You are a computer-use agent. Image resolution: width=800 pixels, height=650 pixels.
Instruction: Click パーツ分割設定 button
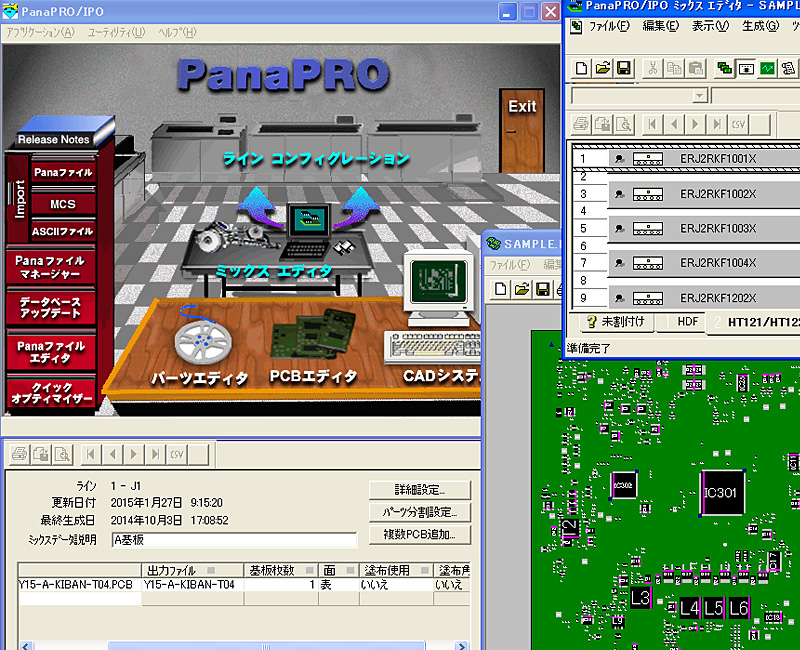point(419,512)
